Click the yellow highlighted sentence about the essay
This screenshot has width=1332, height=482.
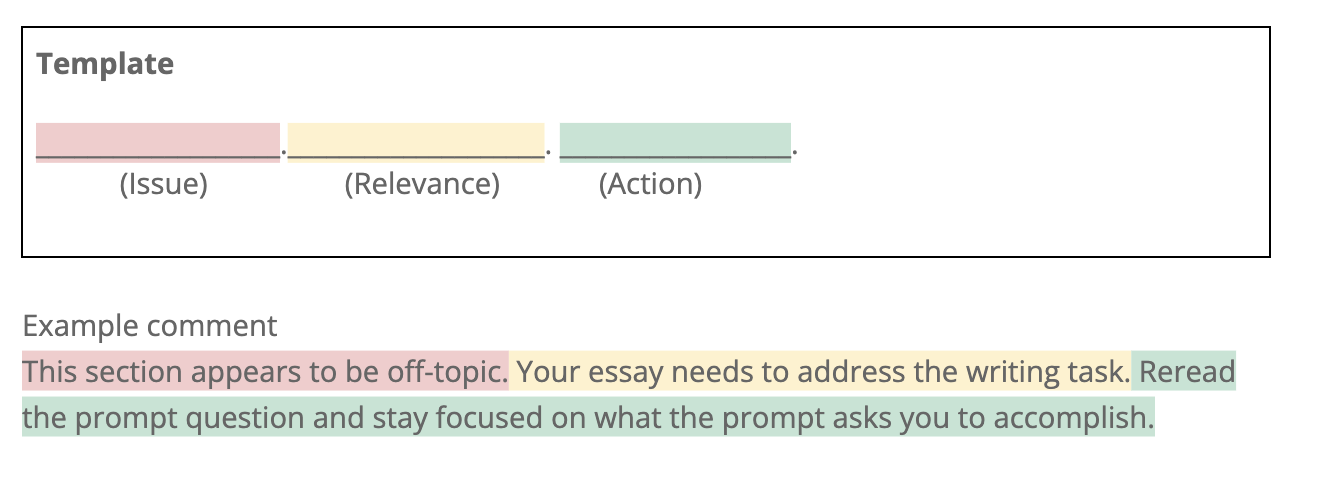click(x=823, y=373)
